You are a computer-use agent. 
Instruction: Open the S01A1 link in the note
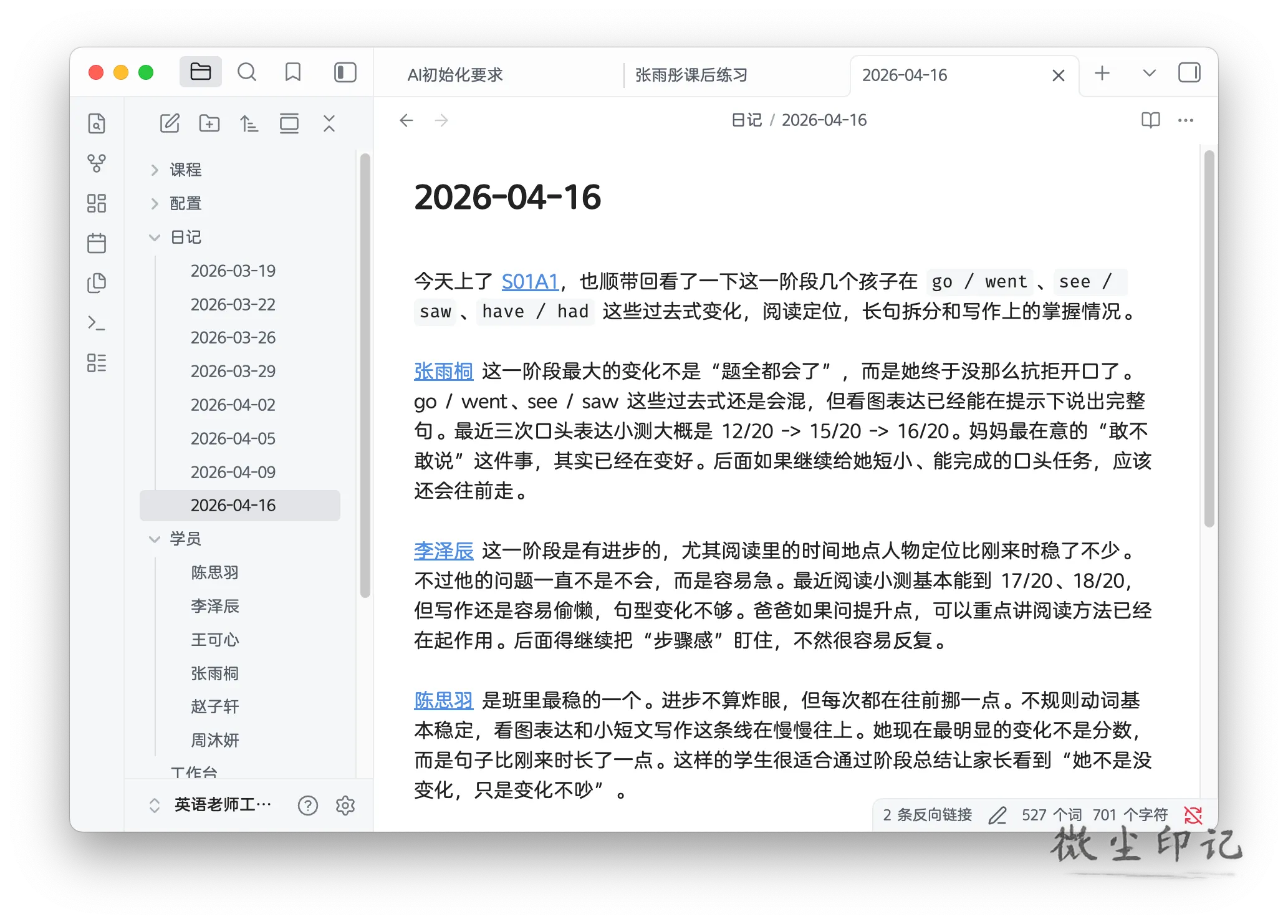coord(530,282)
